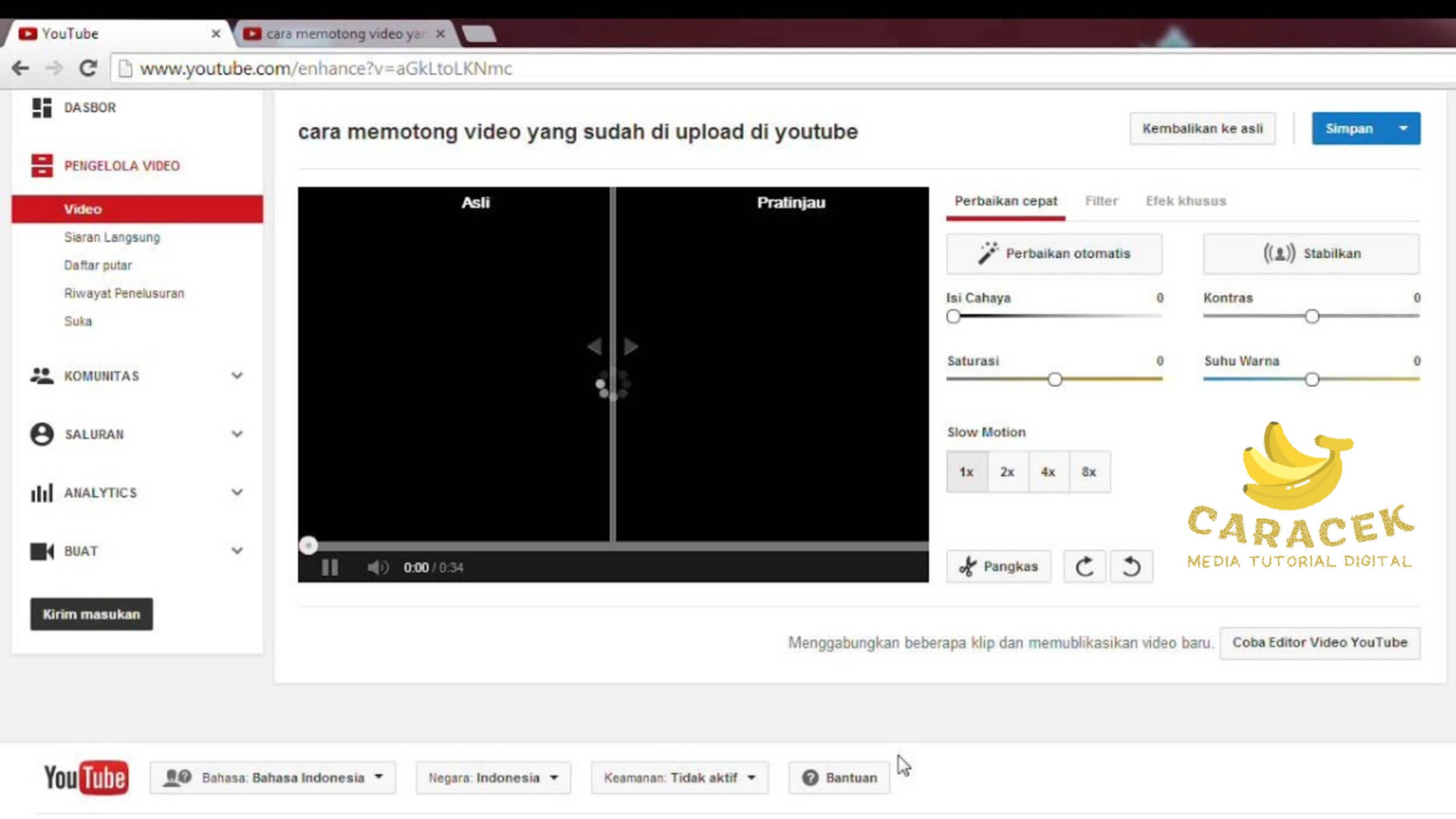Mute the video using speaker icon
Screen dimensions: 1456x819
(x=377, y=568)
